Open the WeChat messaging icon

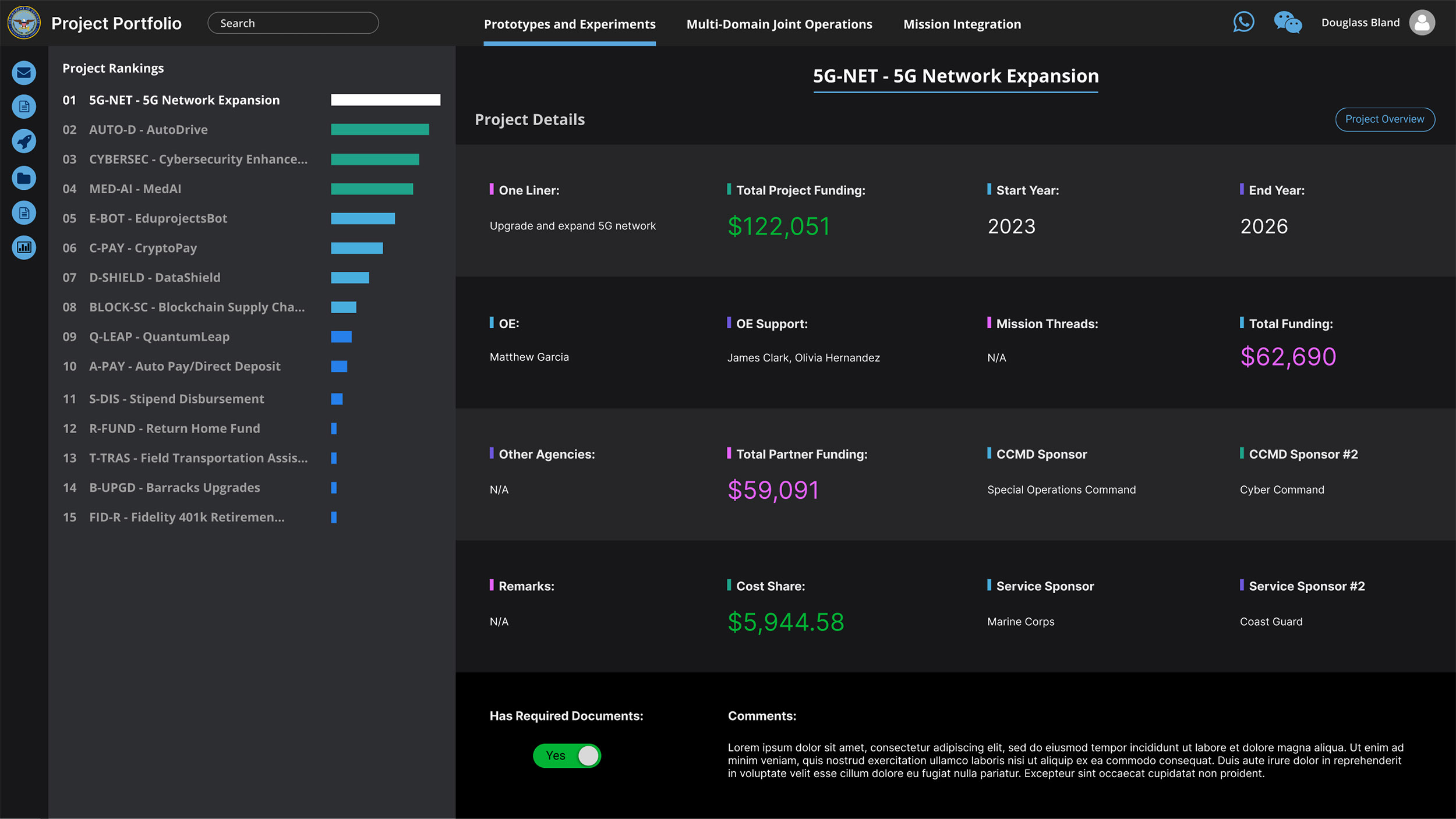[1288, 23]
